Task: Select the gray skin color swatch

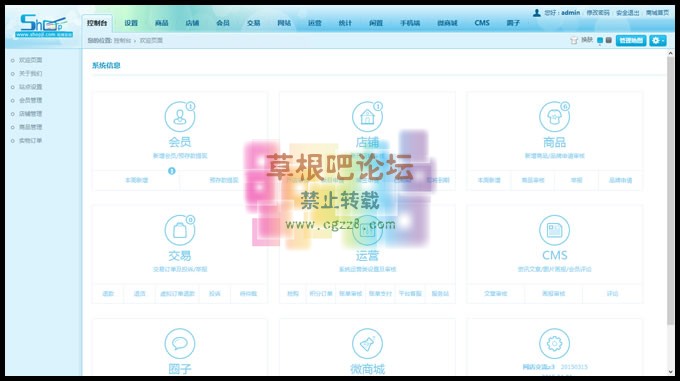Action: 608,40
